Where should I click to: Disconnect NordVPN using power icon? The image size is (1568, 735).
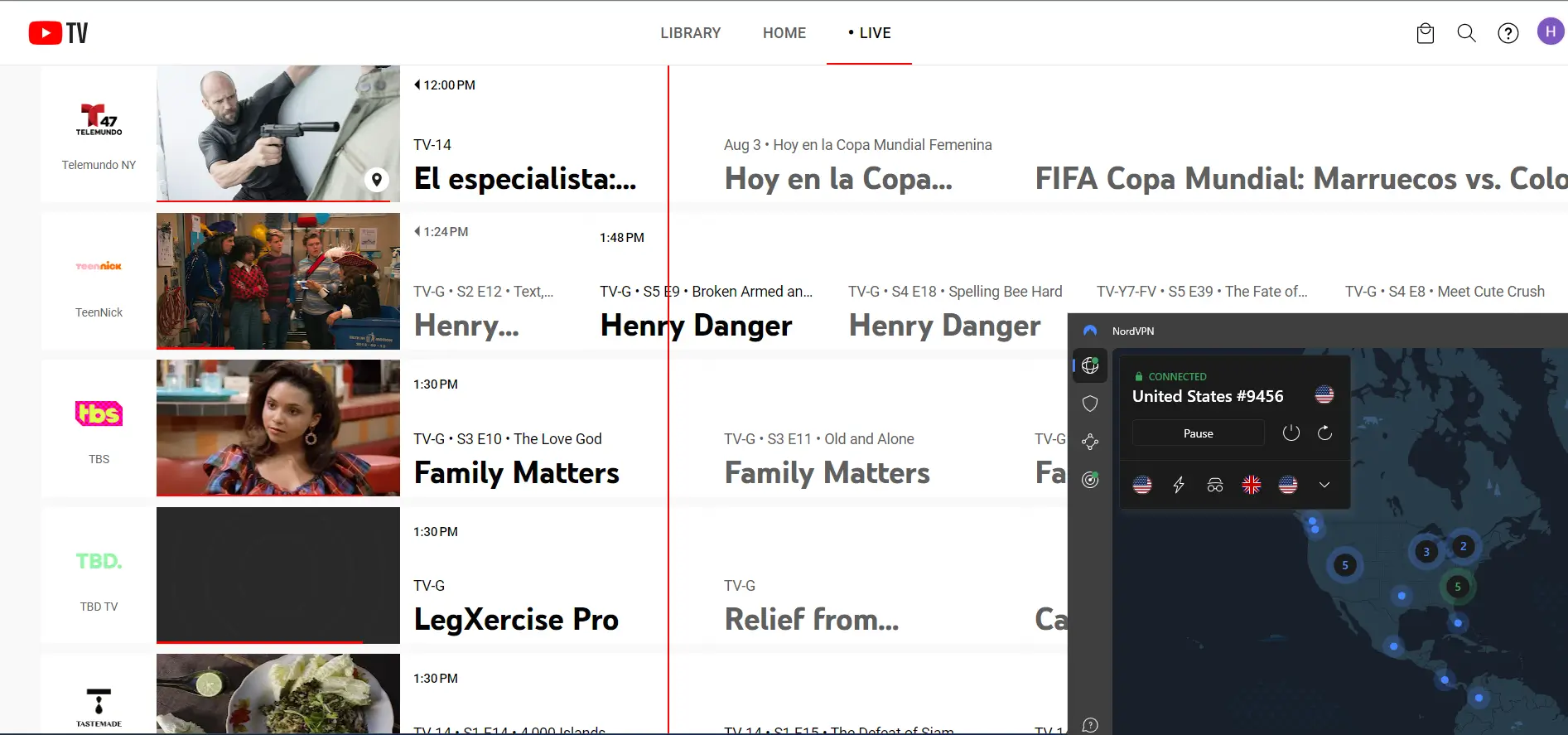pyautogui.click(x=1291, y=433)
